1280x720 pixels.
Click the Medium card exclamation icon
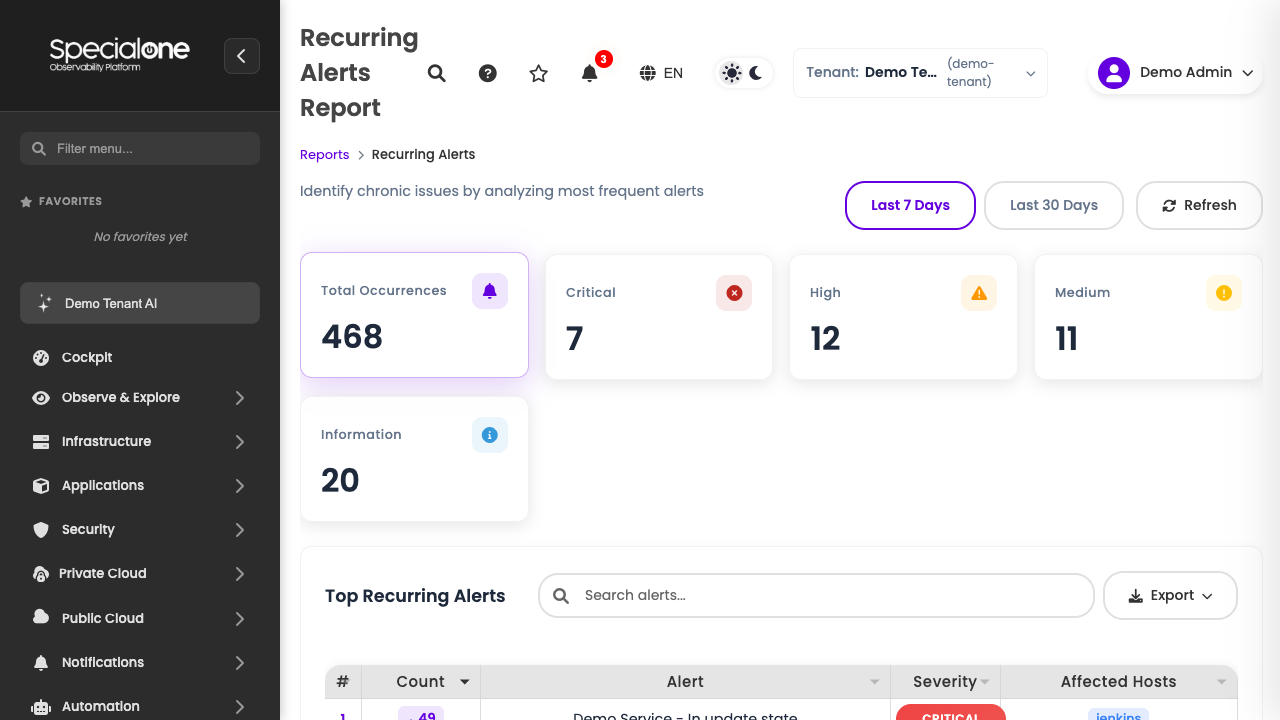click(1224, 293)
